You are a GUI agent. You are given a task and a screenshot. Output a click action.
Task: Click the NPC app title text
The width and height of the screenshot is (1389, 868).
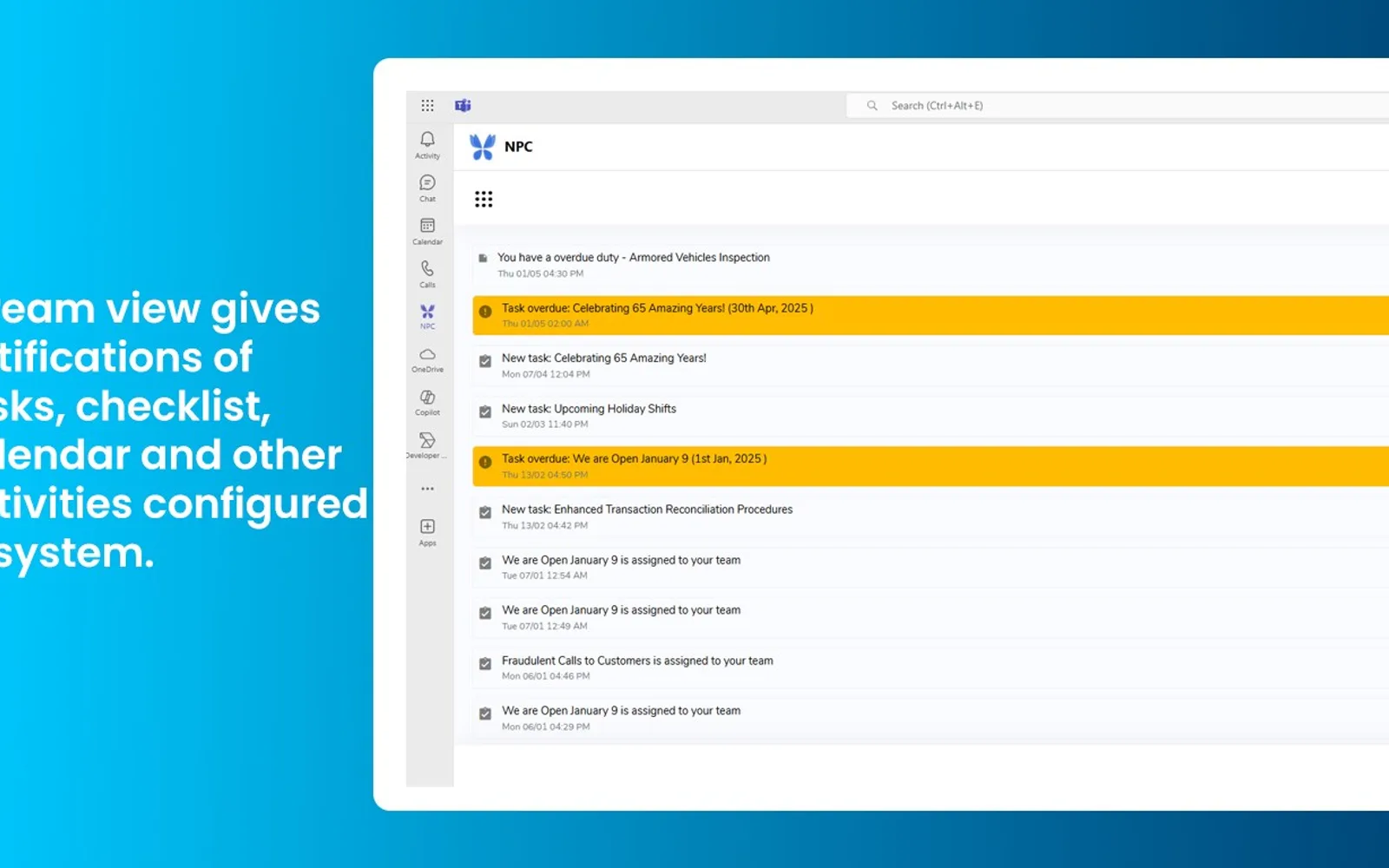point(518,147)
